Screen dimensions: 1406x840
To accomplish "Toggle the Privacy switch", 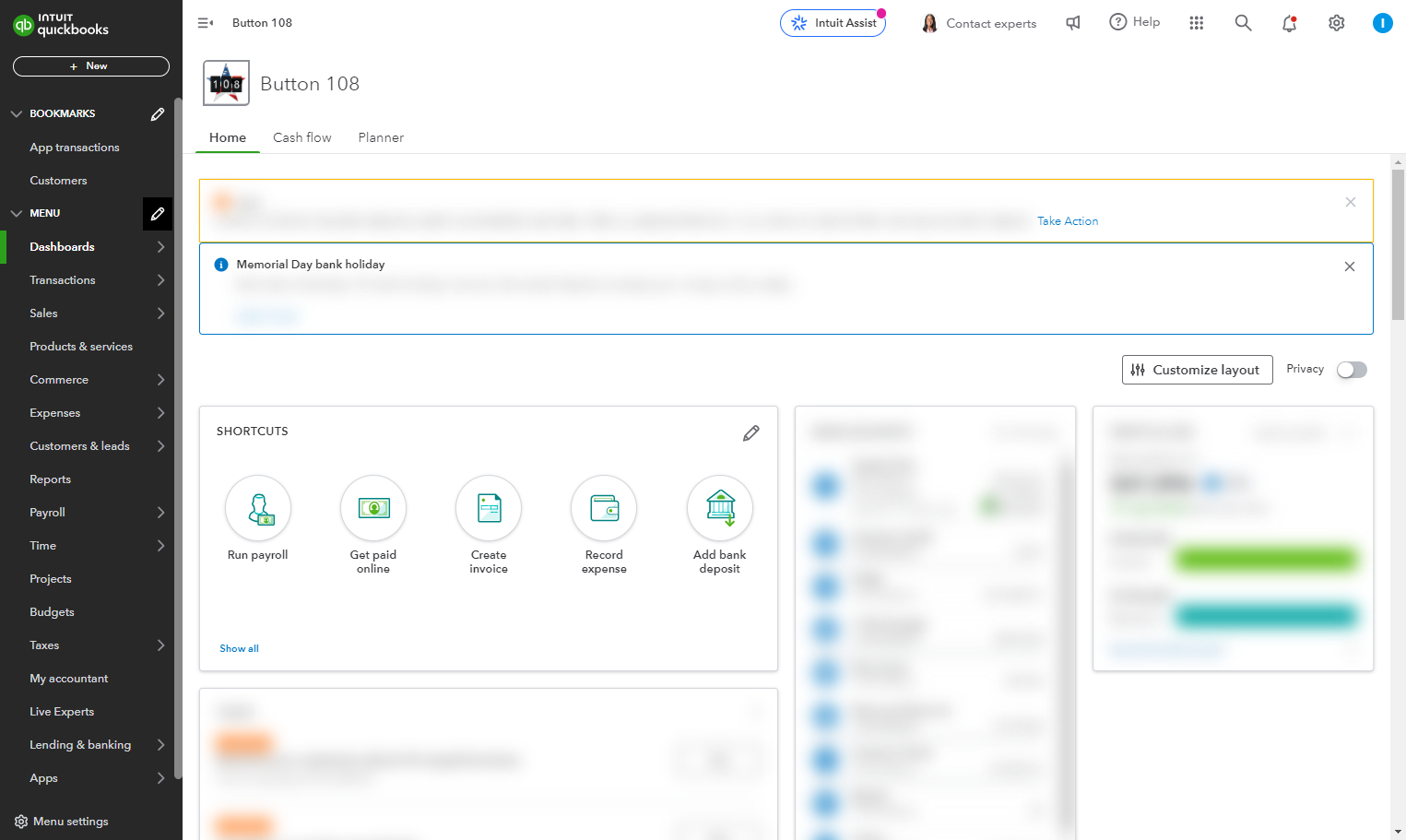I will 1352,370.
